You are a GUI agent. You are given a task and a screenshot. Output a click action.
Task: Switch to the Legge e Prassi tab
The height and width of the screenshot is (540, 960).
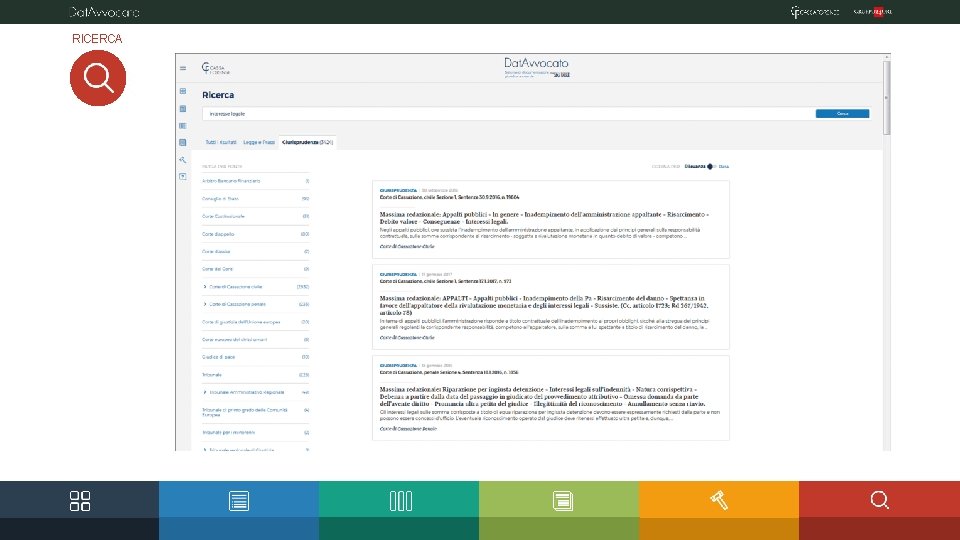(x=259, y=142)
